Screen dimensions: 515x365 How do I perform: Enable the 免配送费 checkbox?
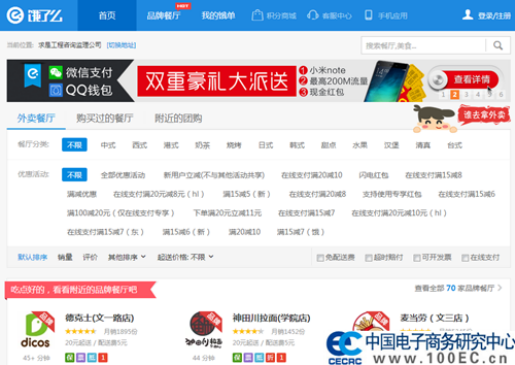tap(320, 258)
